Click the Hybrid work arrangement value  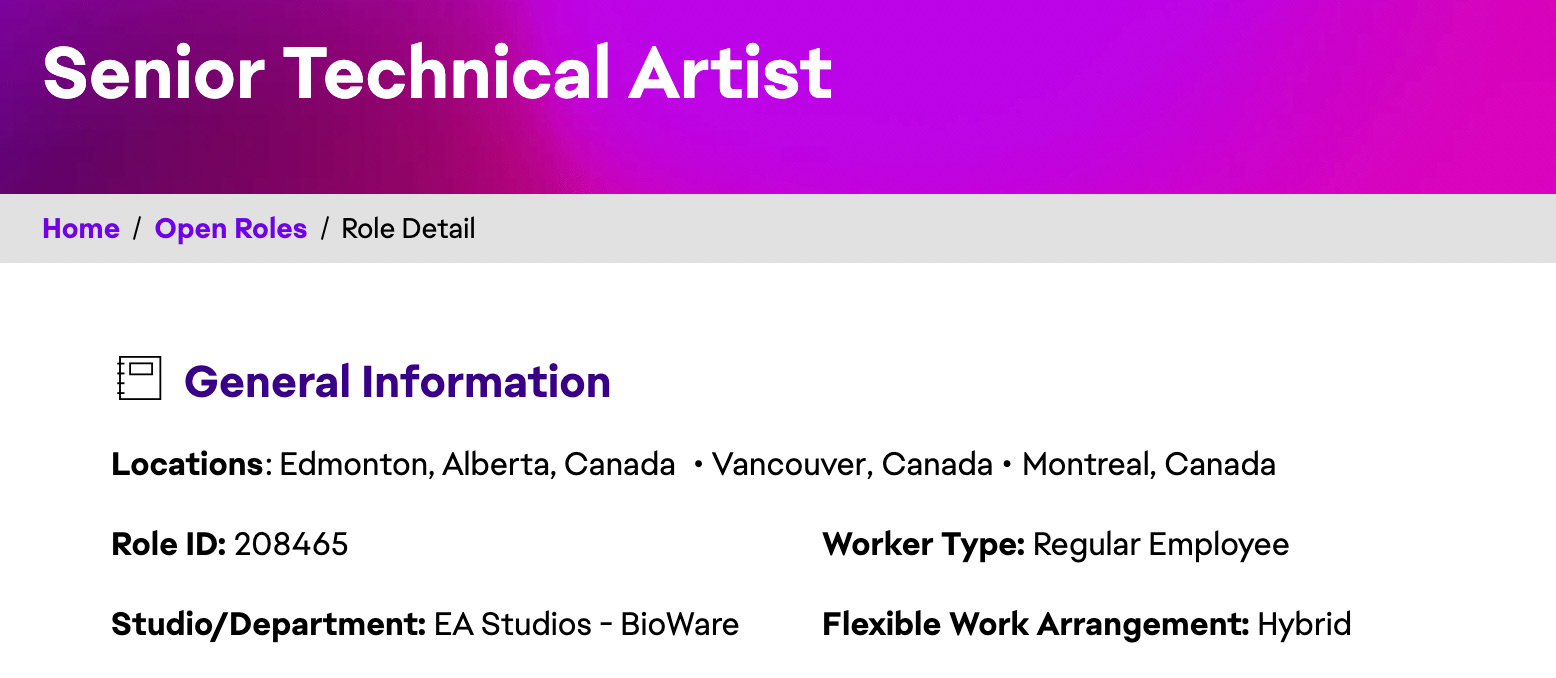click(x=1304, y=625)
